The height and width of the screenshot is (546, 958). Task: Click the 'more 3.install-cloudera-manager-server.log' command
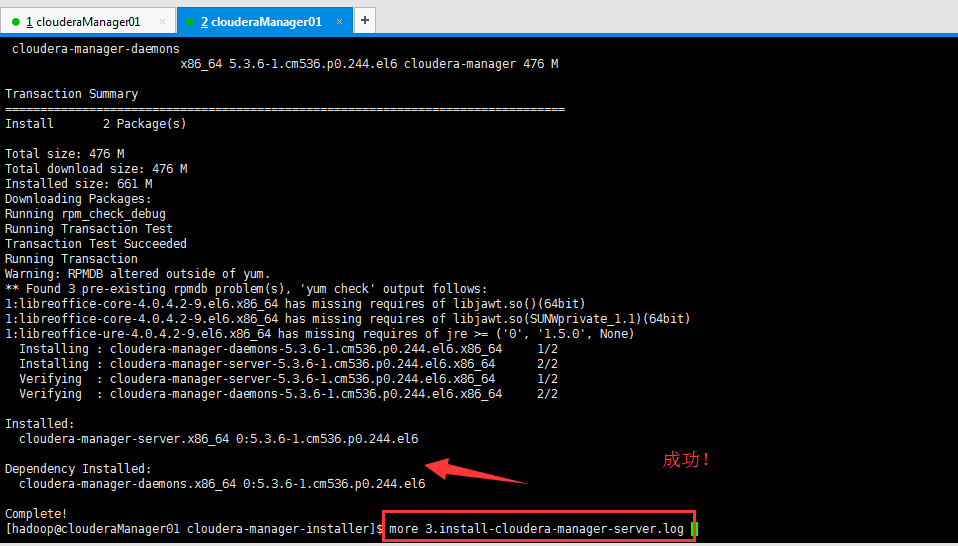536,529
